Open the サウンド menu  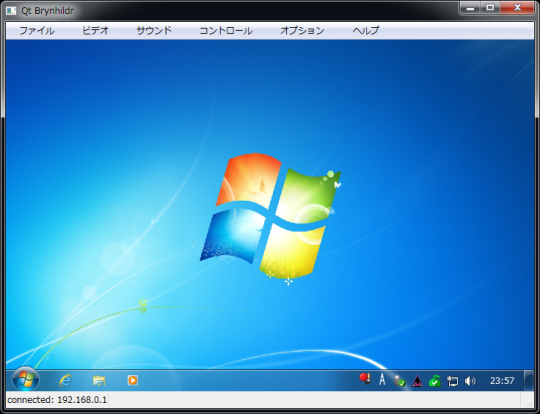pos(154,31)
